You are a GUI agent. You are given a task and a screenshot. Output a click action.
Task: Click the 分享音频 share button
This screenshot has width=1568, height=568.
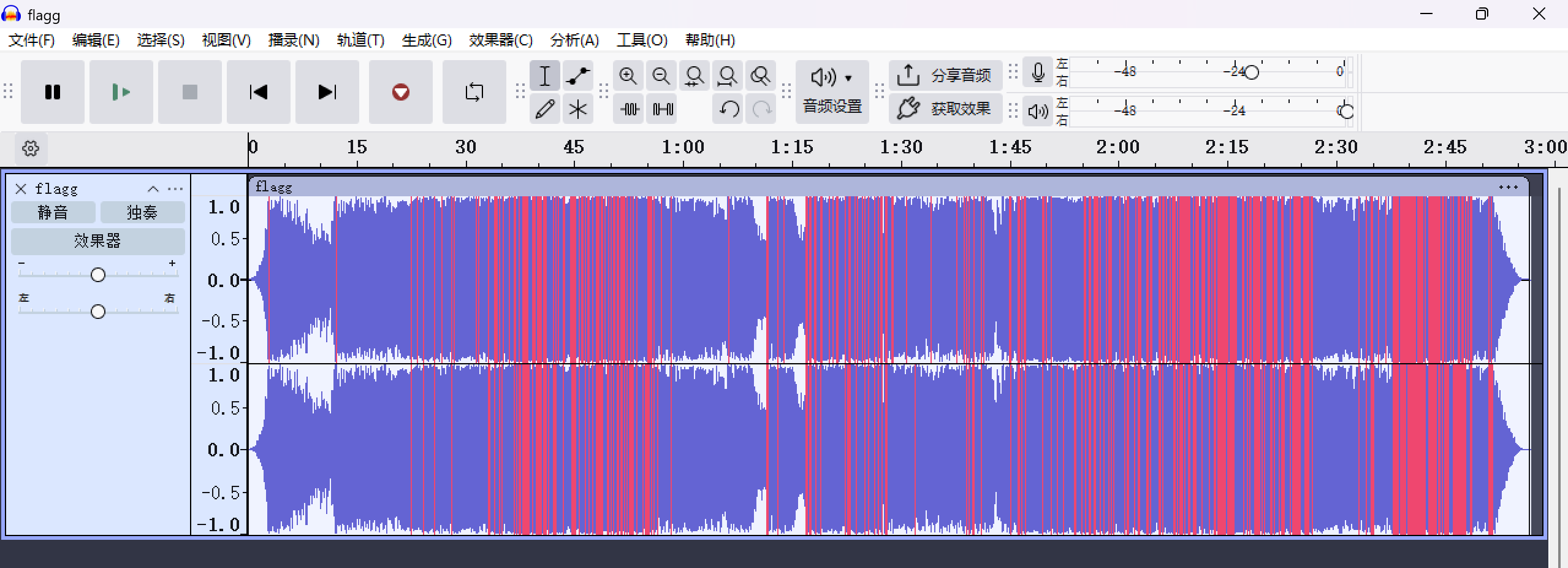tap(945, 75)
